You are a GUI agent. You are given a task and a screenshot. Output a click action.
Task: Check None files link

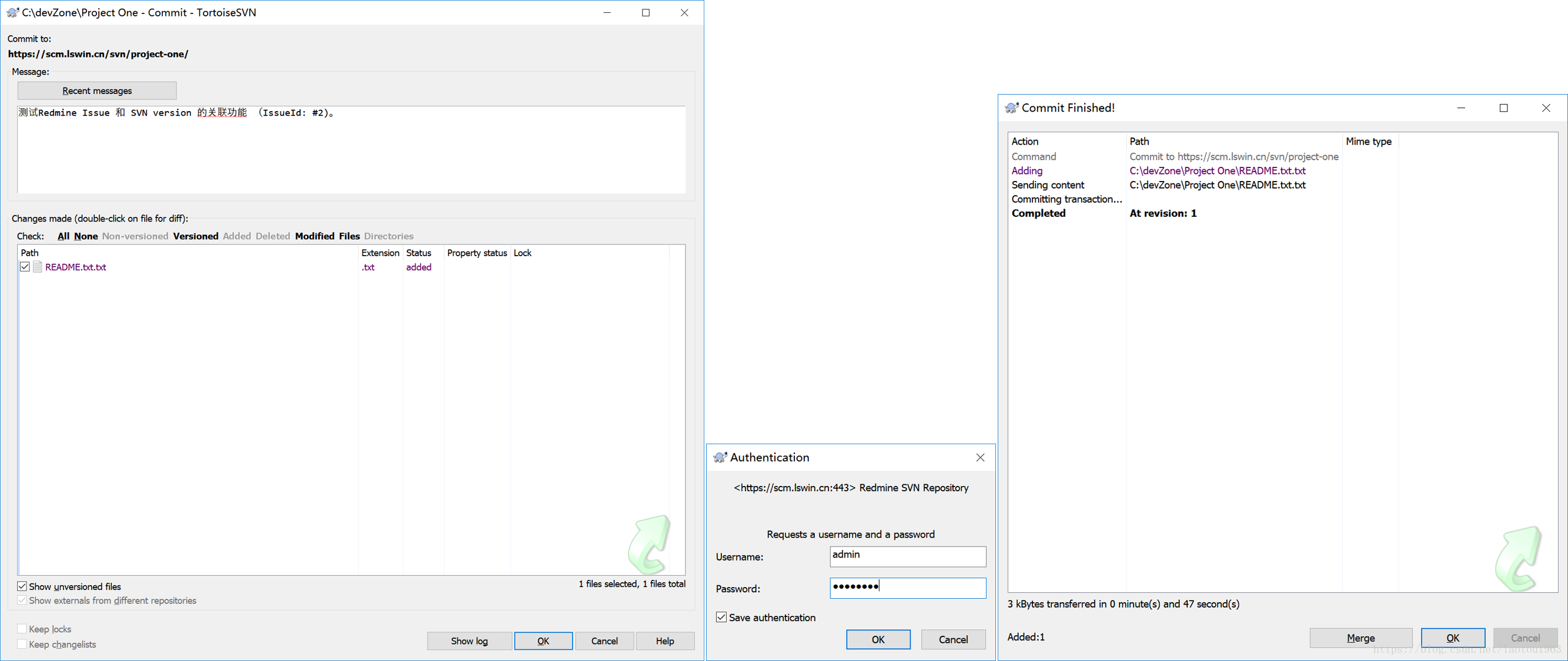coord(86,236)
